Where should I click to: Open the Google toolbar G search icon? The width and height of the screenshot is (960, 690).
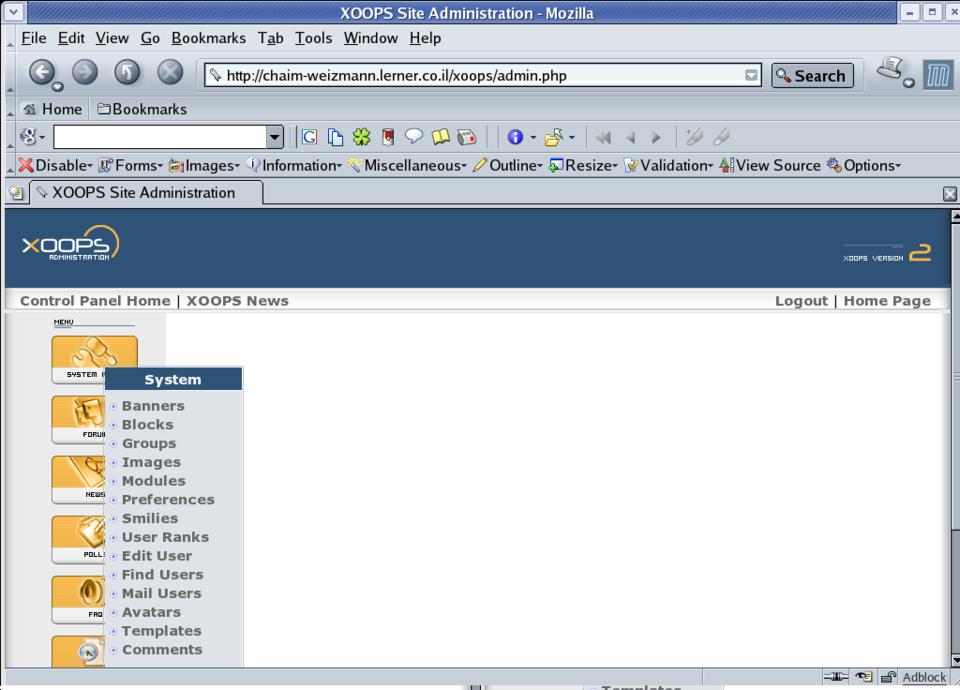(309, 137)
